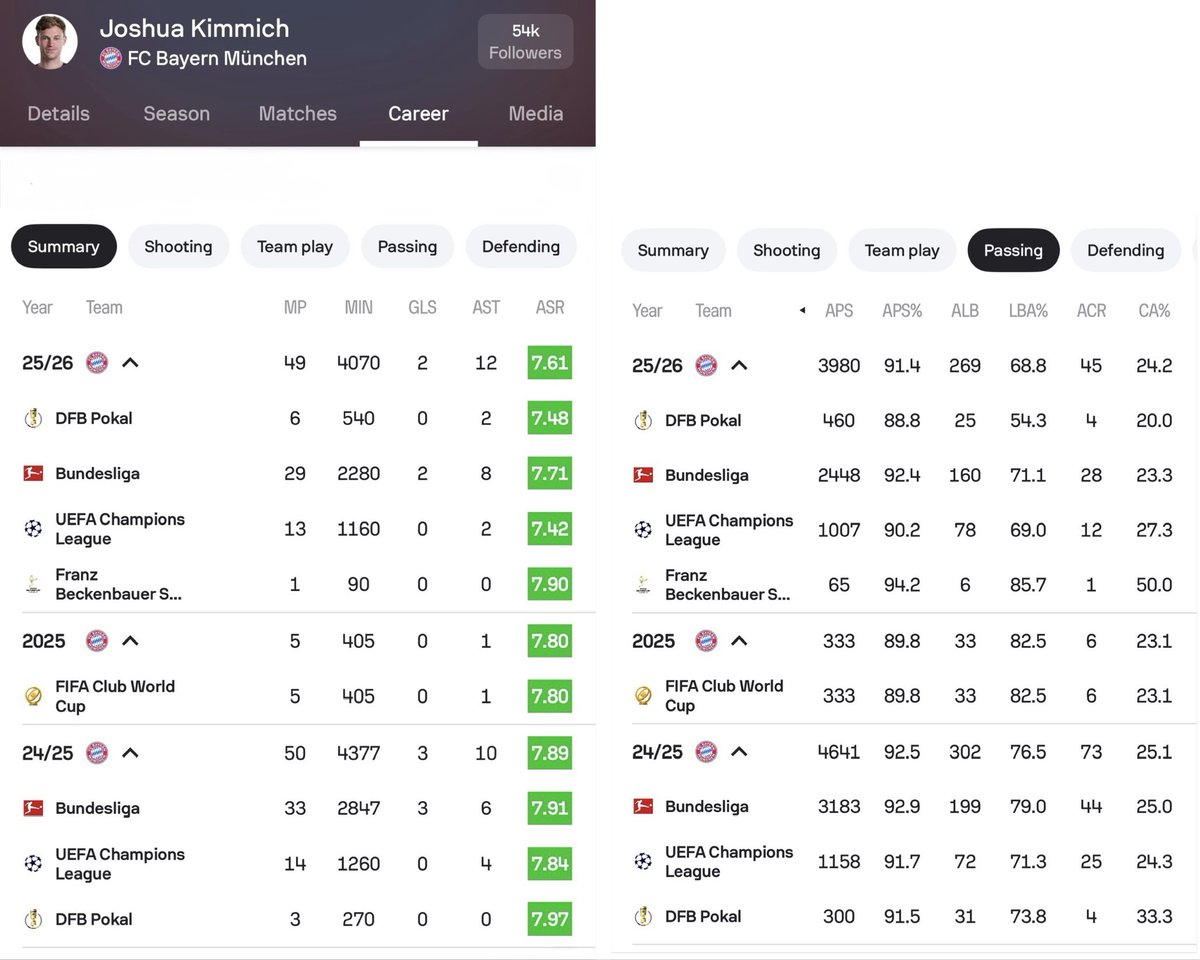
Task: Open Joshua Kimmich's profile photo
Action: tap(50, 42)
